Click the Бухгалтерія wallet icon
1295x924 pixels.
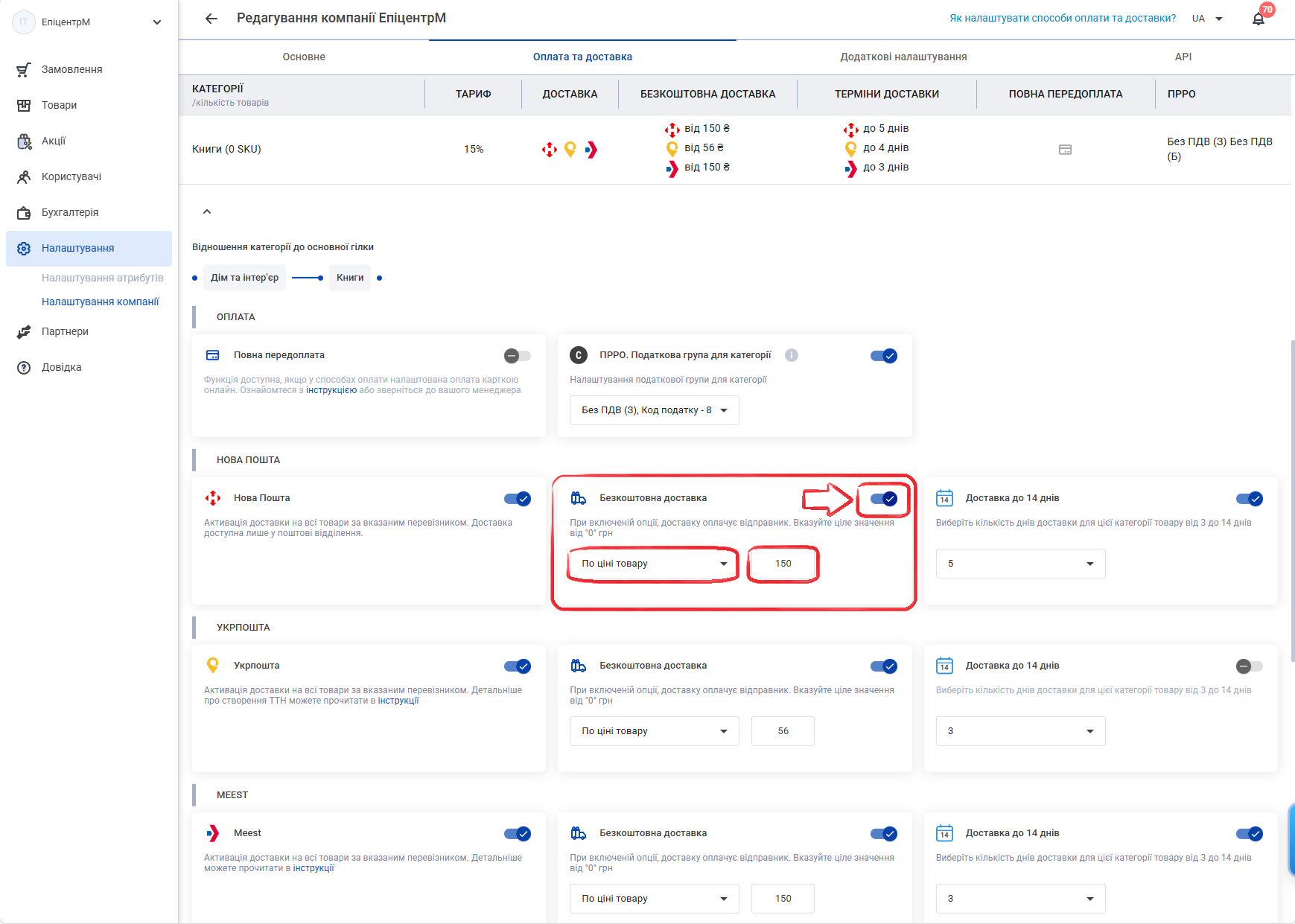[x=24, y=212]
